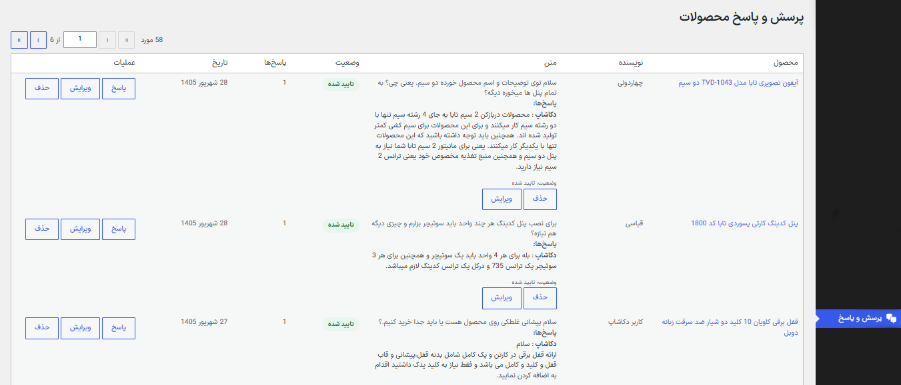The width and height of the screenshot is (901, 385).
Task: Click پاسخ button in کاربر دکاشاپ row
Action: click(x=119, y=328)
